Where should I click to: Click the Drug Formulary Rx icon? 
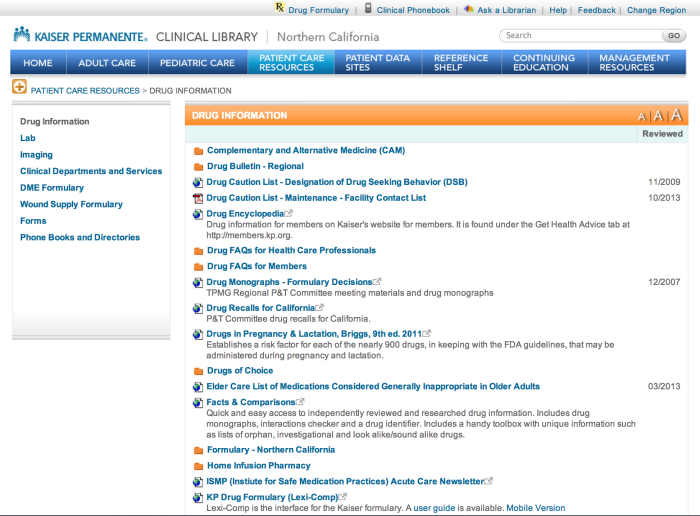pos(279,9)
